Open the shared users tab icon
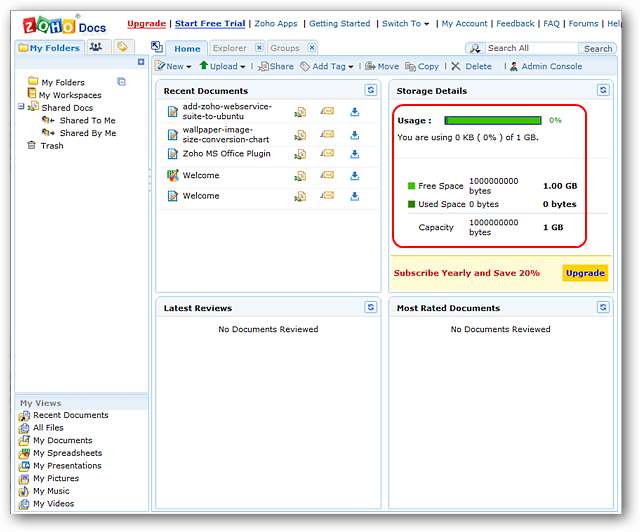 coord(96,47)
